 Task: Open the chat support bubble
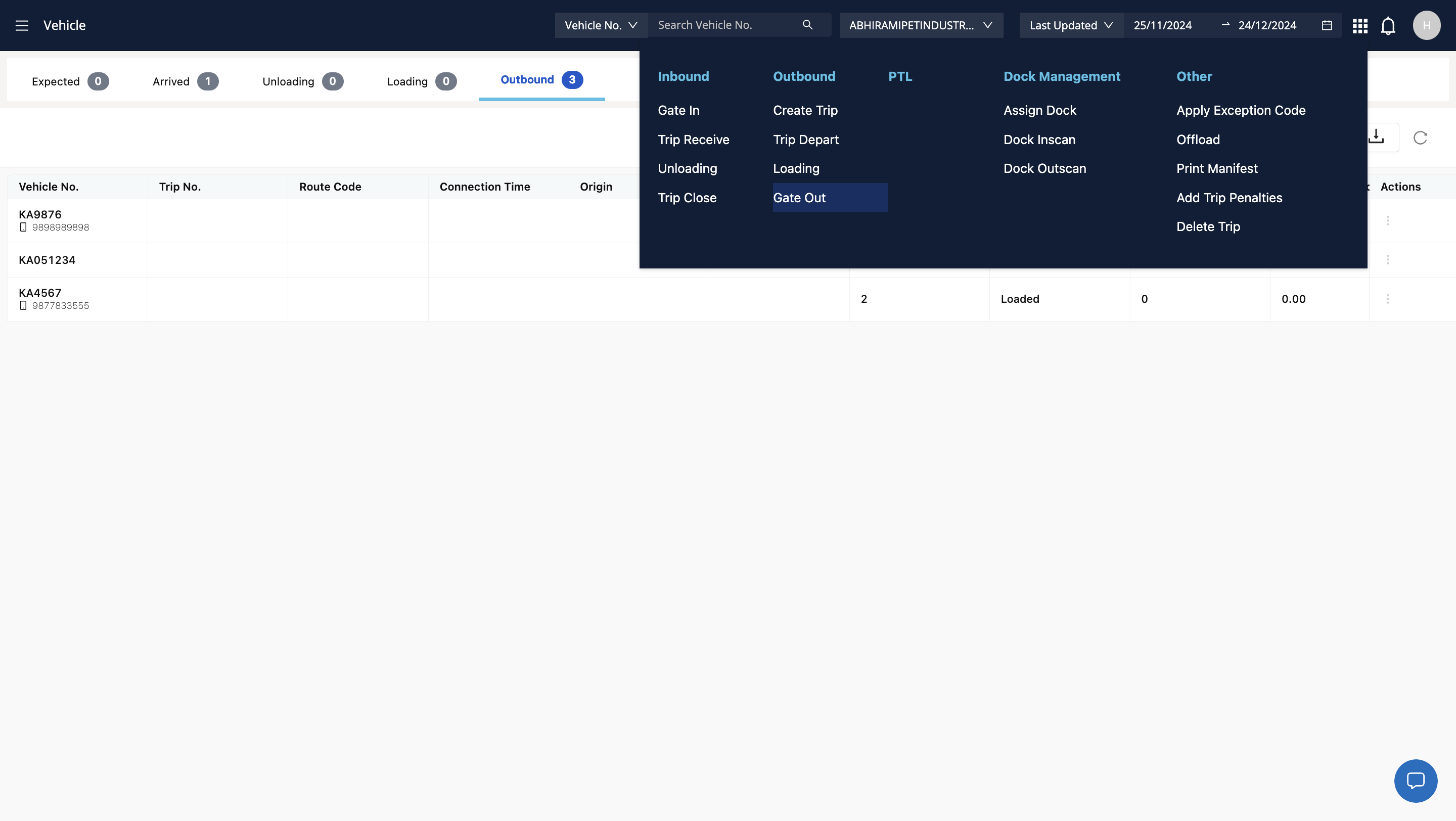(x=1416, y=781)
